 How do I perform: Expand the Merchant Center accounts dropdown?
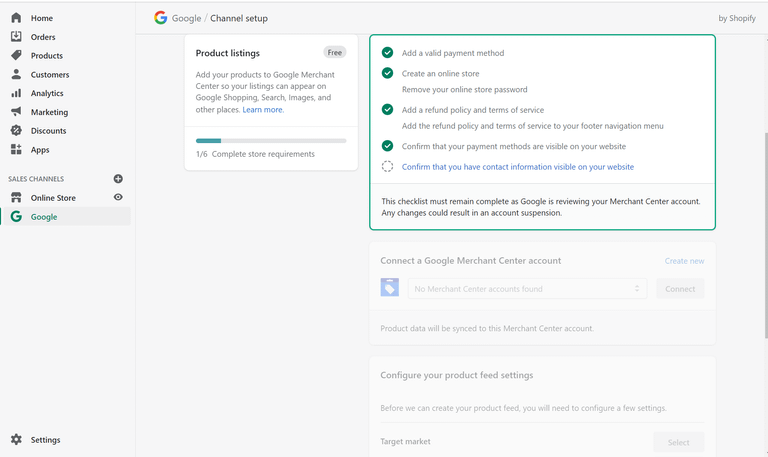tap(527, 289)
